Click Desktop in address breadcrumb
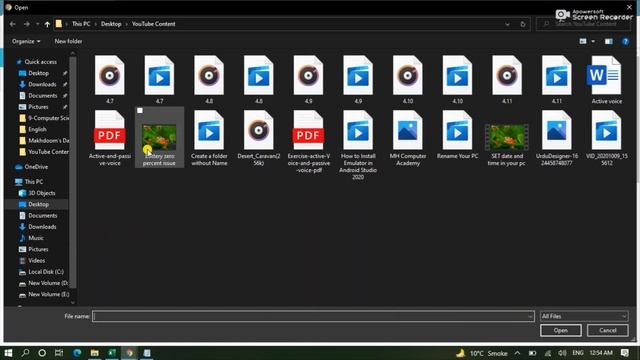The height and width of the screenshot is (360, 640). pos(111,24)
